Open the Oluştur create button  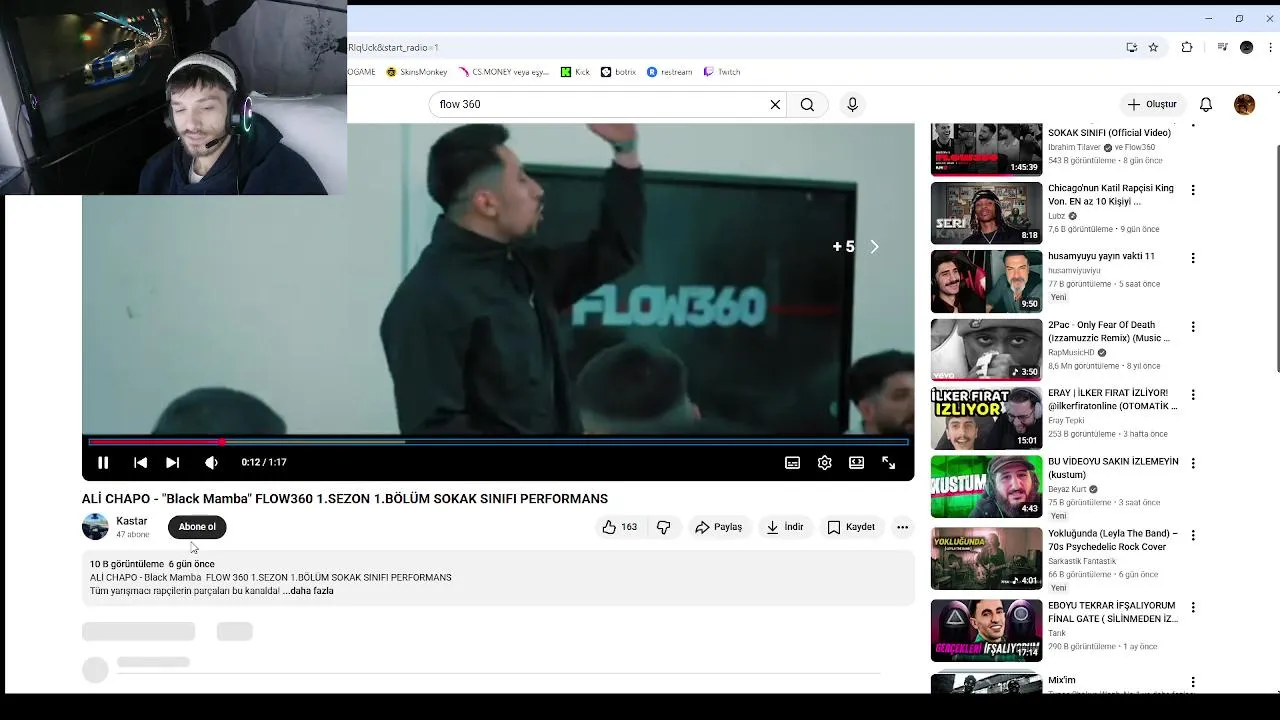(1152, 104)
